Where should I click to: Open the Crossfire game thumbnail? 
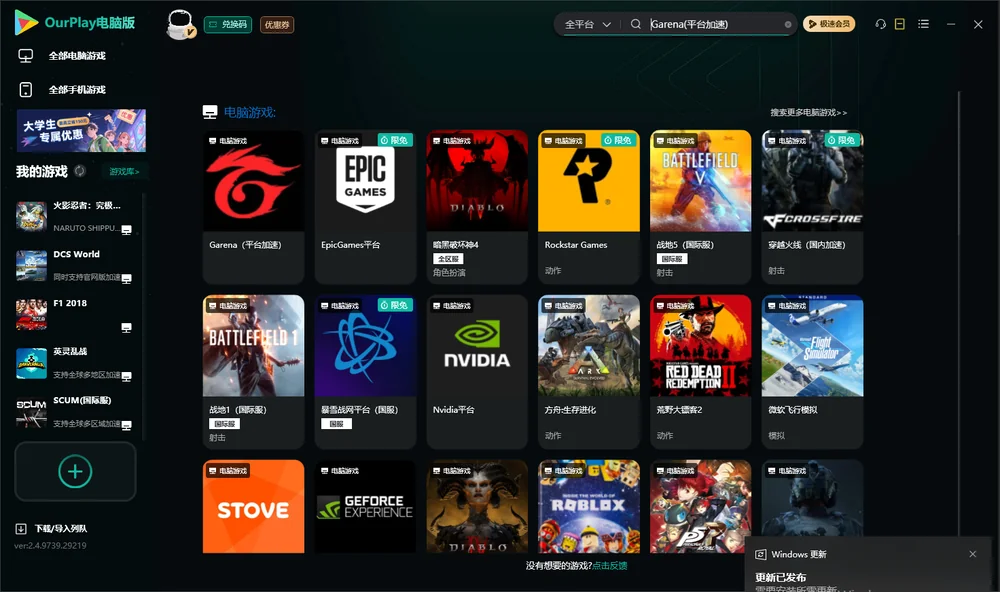(x=812, y=181)
